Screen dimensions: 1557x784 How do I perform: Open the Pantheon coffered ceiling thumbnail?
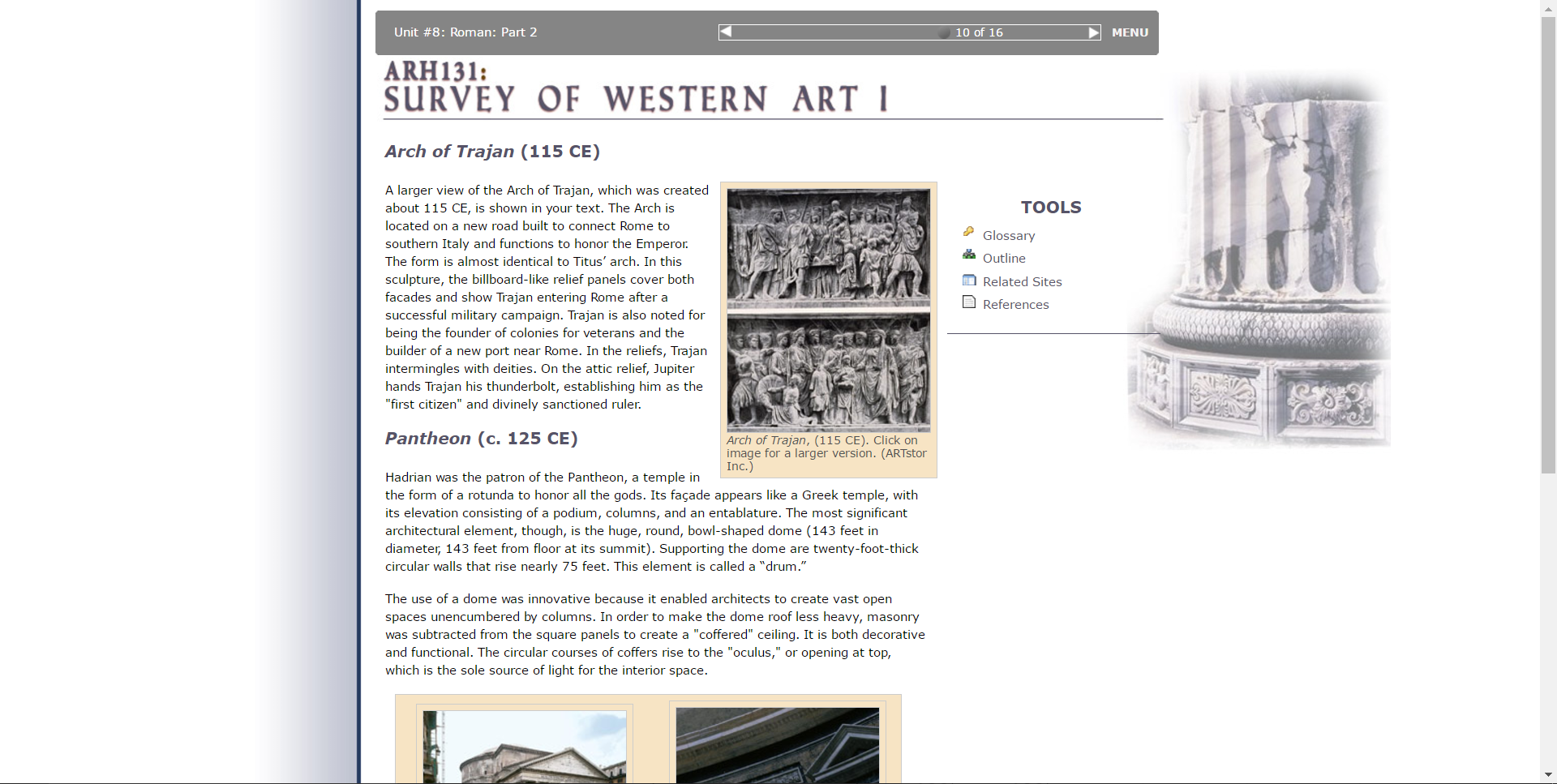(778, 745)
